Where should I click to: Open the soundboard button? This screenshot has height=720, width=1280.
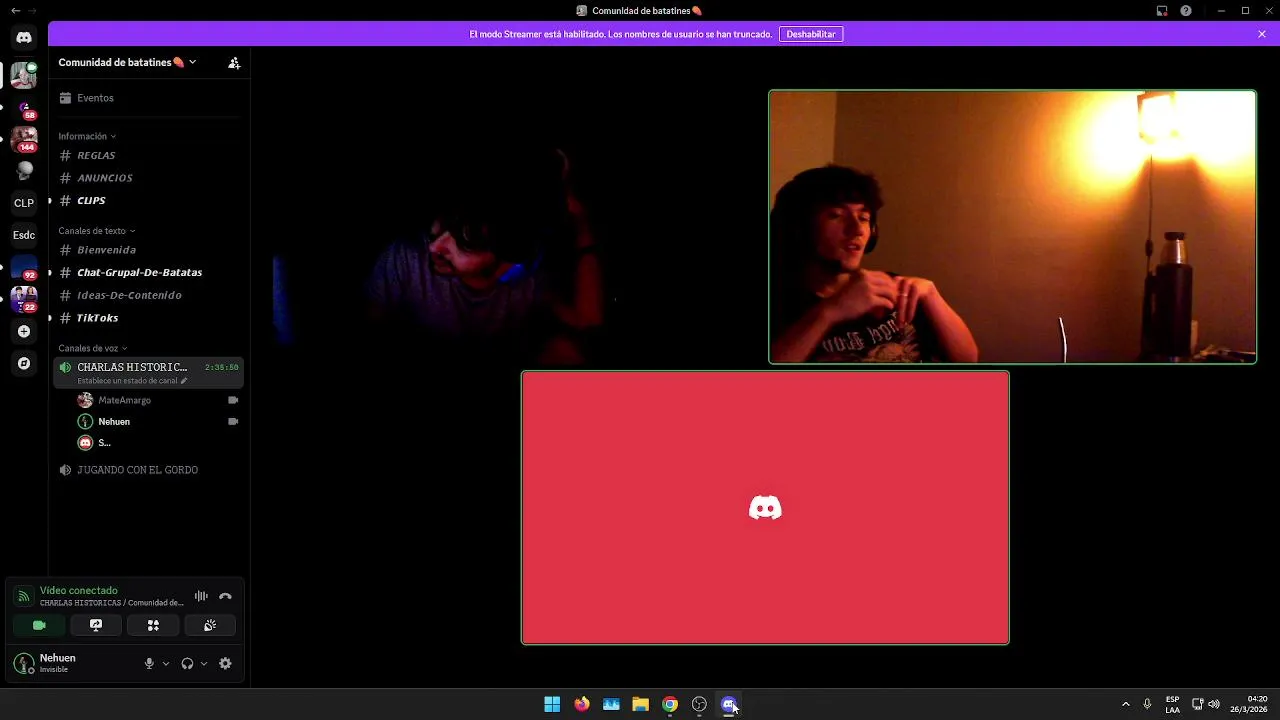210,625
